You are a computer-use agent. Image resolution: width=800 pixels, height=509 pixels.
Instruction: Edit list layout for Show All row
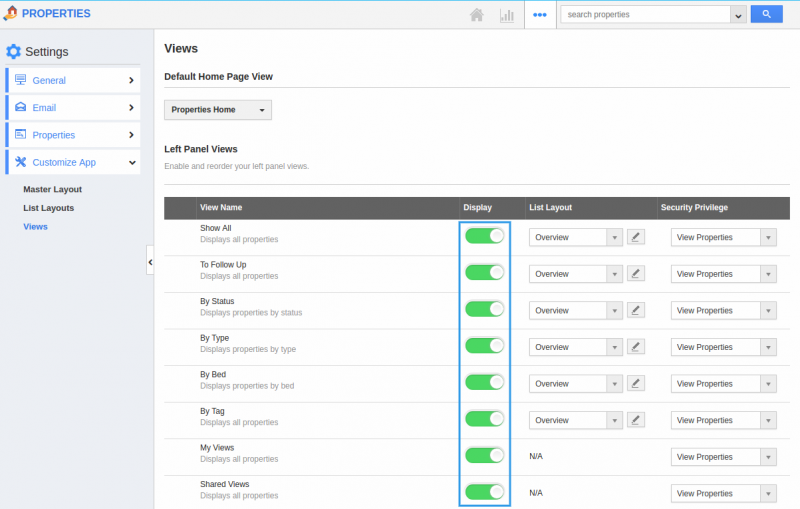[636, 237]
